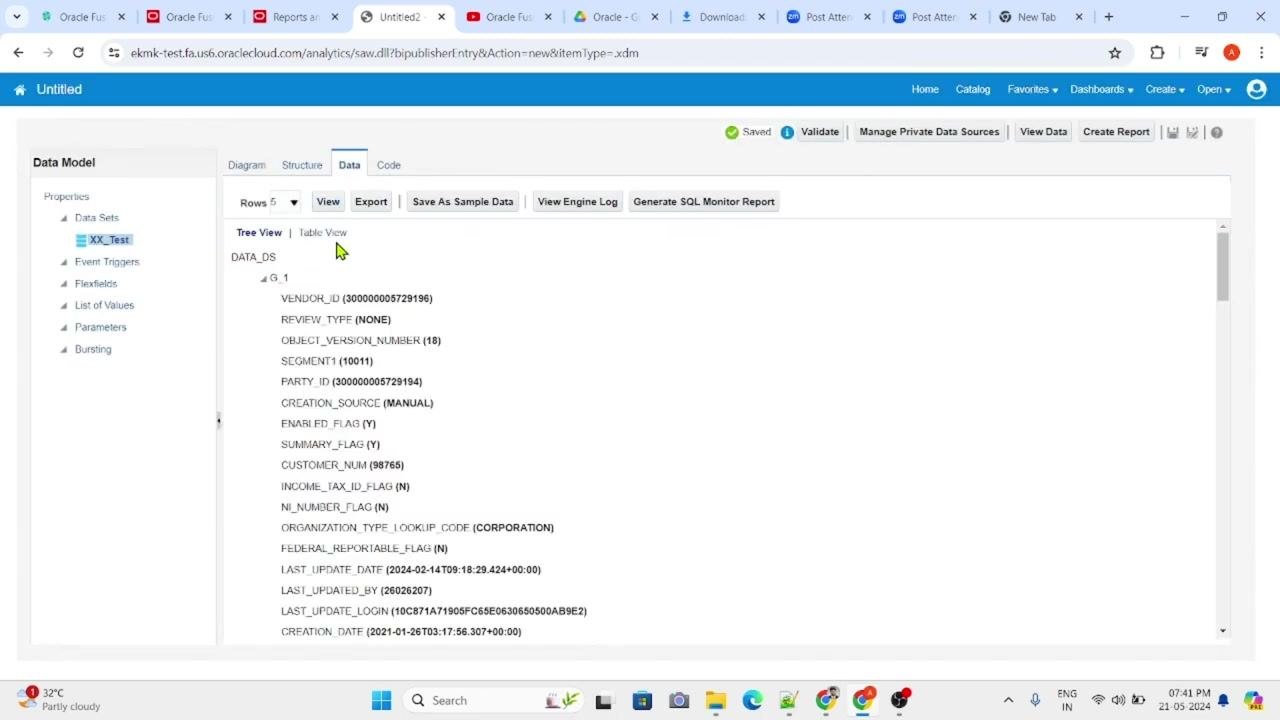Open Windows Start menu
The image size is (1280, 720).
coord(381,700)
